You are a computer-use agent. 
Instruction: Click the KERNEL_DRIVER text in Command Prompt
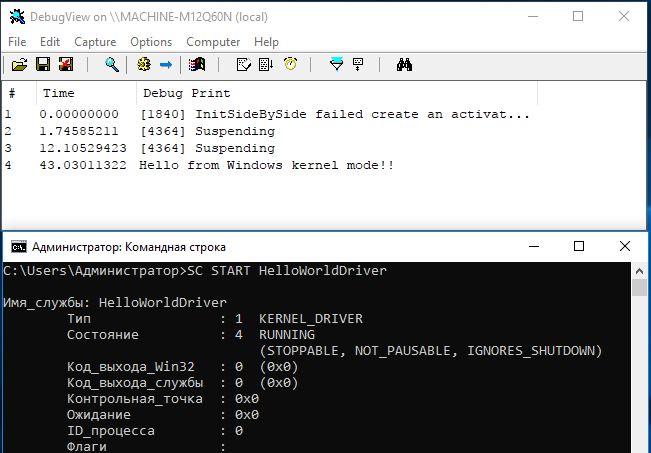tap(311, 319)
